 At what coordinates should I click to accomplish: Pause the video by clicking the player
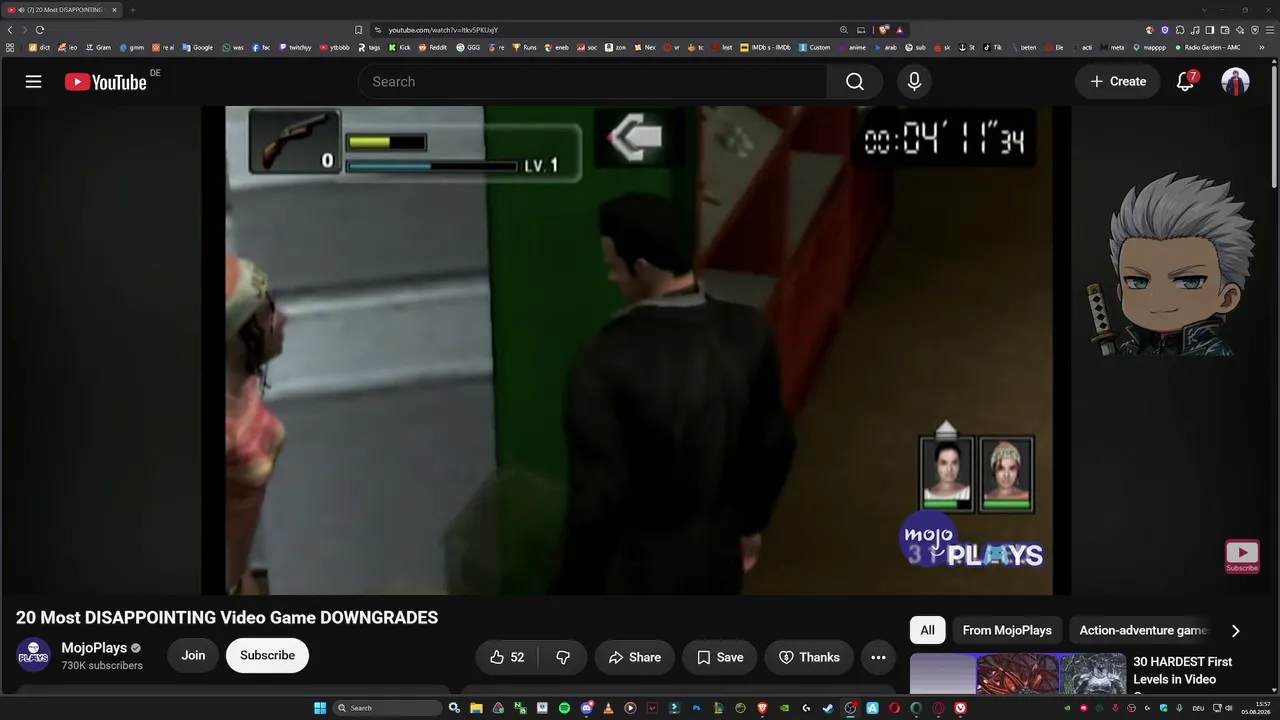(636, 350)
